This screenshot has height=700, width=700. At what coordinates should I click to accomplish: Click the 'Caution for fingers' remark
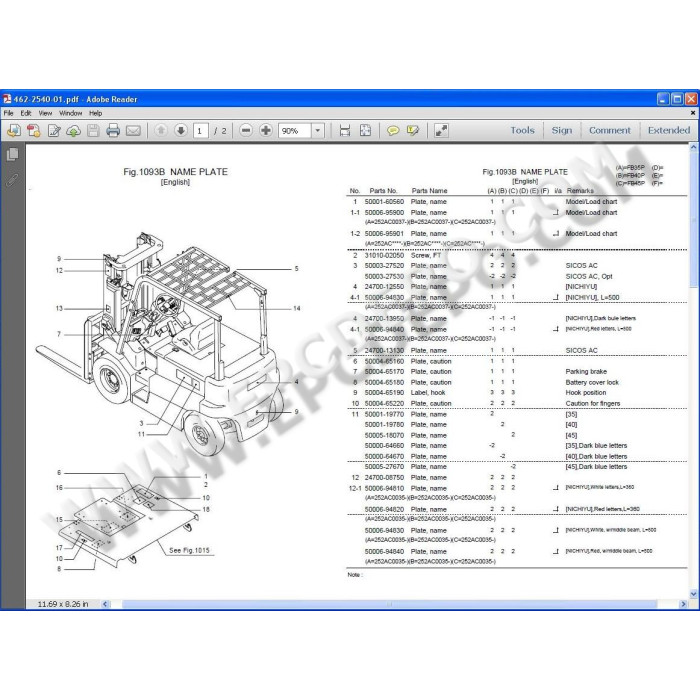coord(592,403)
